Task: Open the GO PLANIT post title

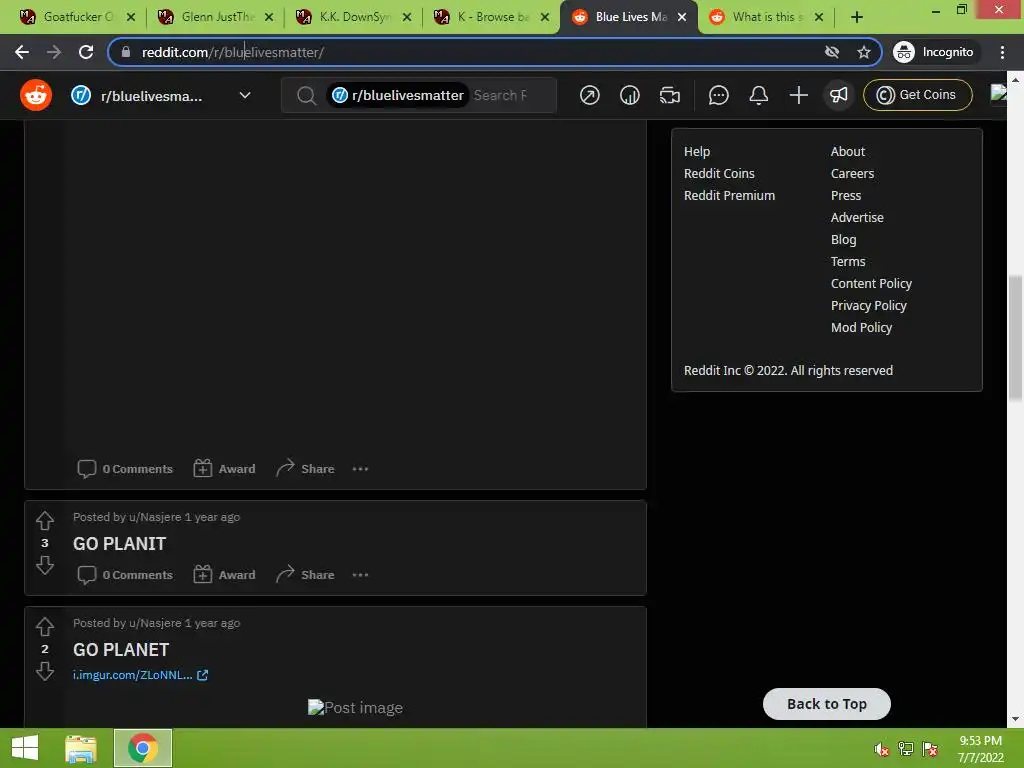Action: coord(120,544)
